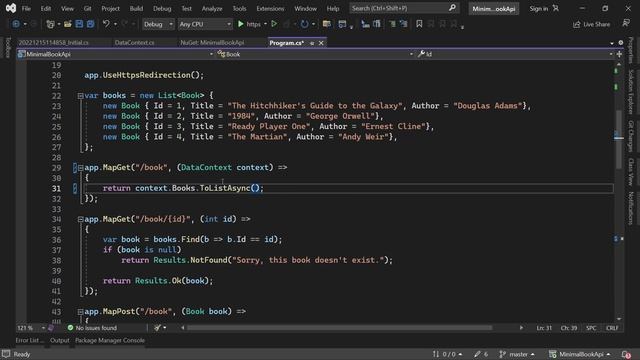Click the Hot Reload restart icon
Image resolution: width=640 pixels, height=360 pixels.
click(x=304, y=24)
